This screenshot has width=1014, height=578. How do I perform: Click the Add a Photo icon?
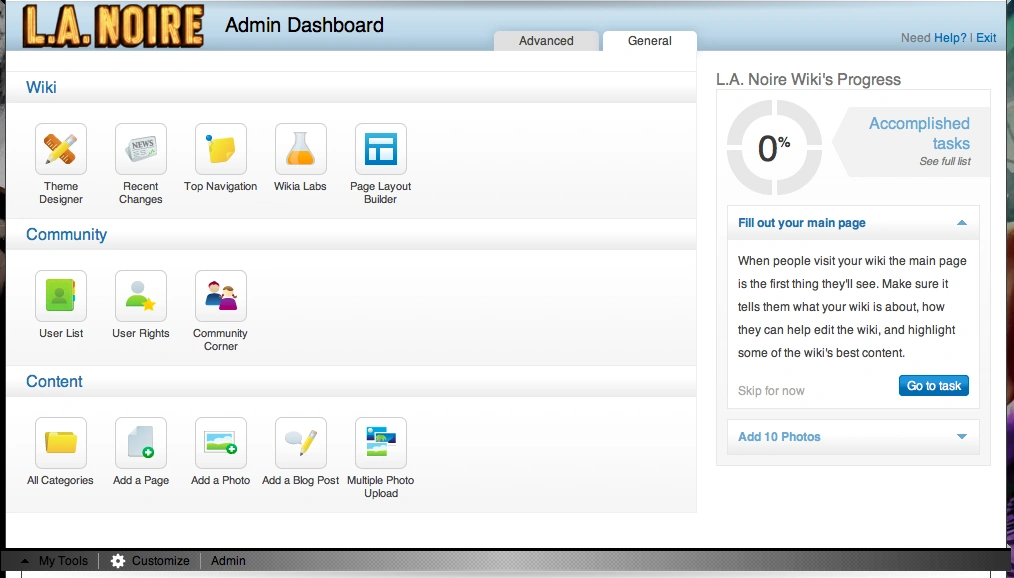[221, 443]
